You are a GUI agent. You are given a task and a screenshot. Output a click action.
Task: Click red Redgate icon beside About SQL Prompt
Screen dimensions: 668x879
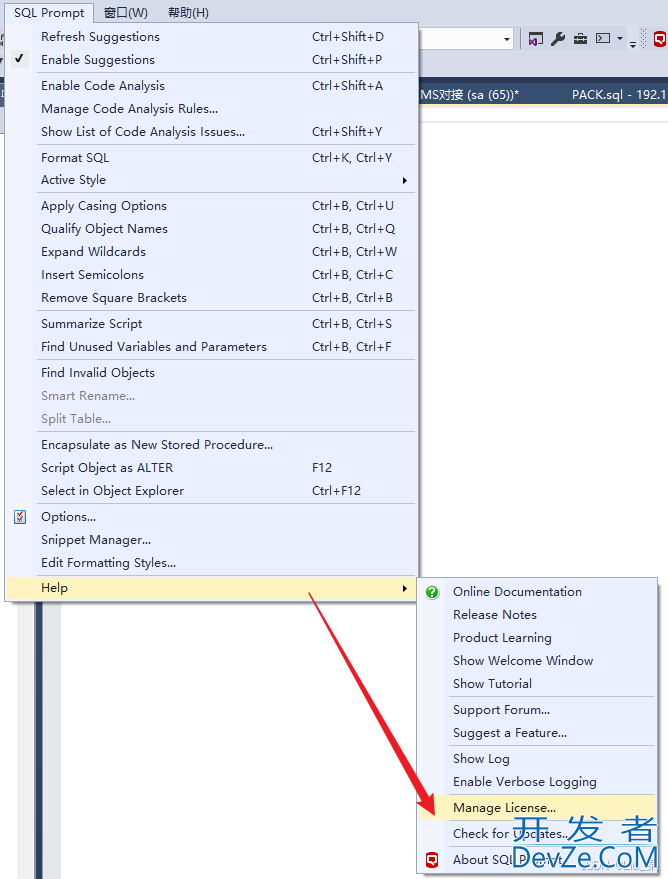pos(432,860)
